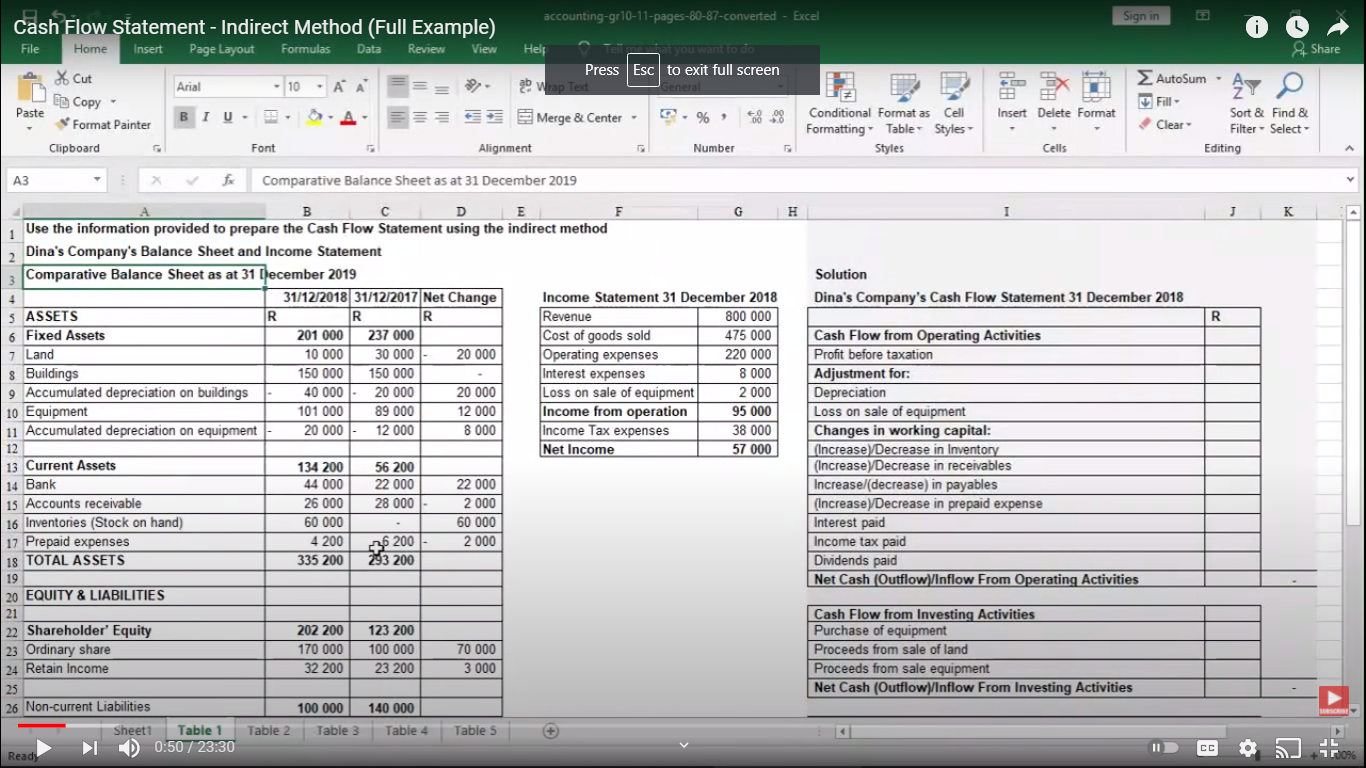The height and width of the screenshot is (768, 1366).
Task: Click the Sign in button
Action: [1140, 16]
